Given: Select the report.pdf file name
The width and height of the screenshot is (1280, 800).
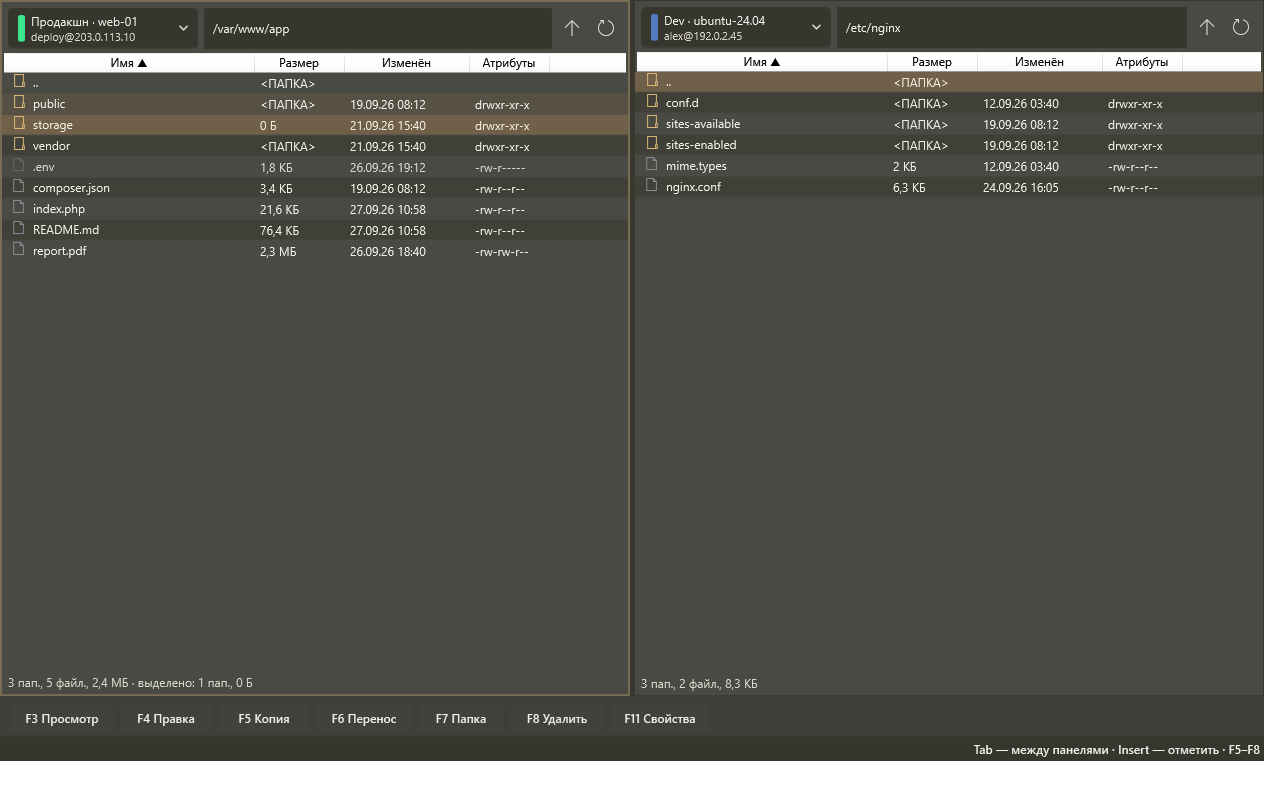Looking at the screenshot, I should click(60, 251).
